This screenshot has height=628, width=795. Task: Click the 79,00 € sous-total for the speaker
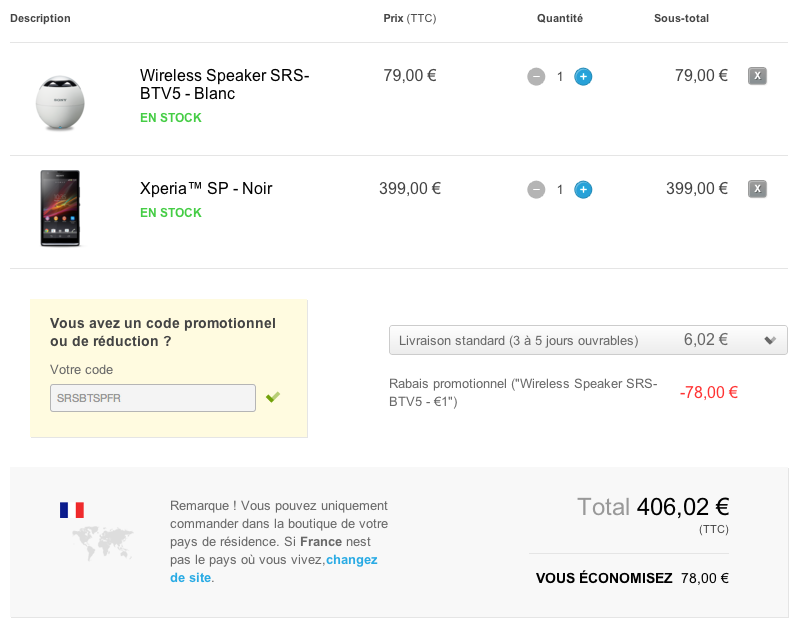(x=701, y=76)
